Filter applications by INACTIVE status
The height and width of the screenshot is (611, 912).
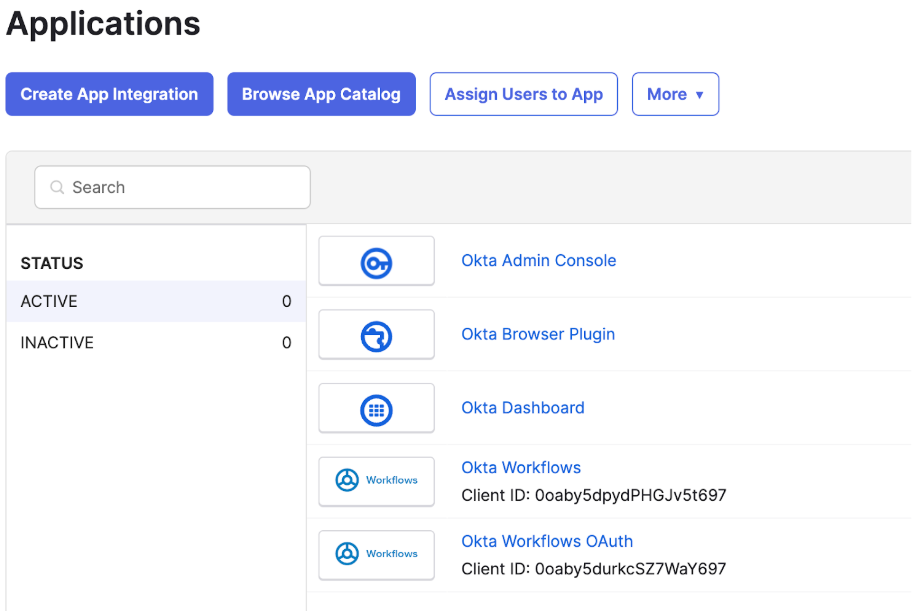[156, 343]
